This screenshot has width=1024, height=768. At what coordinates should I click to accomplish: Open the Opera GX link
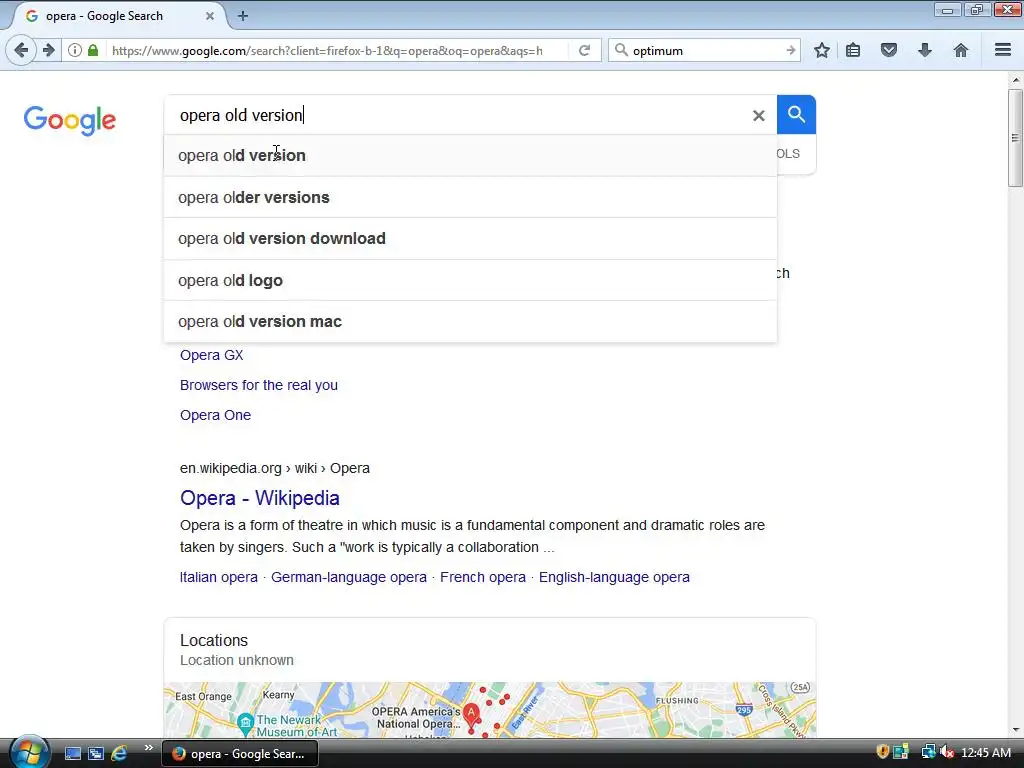[x=212, y=355]
